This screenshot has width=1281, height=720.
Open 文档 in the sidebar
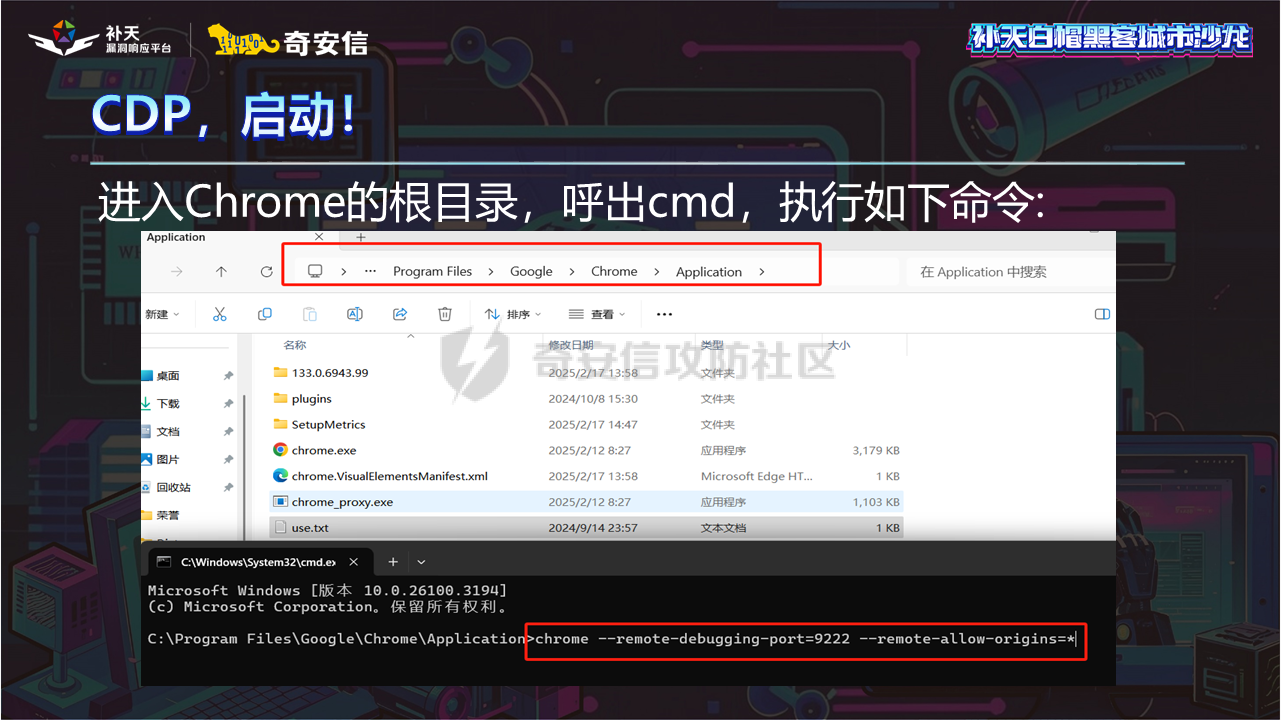click(x=167, y=432)
